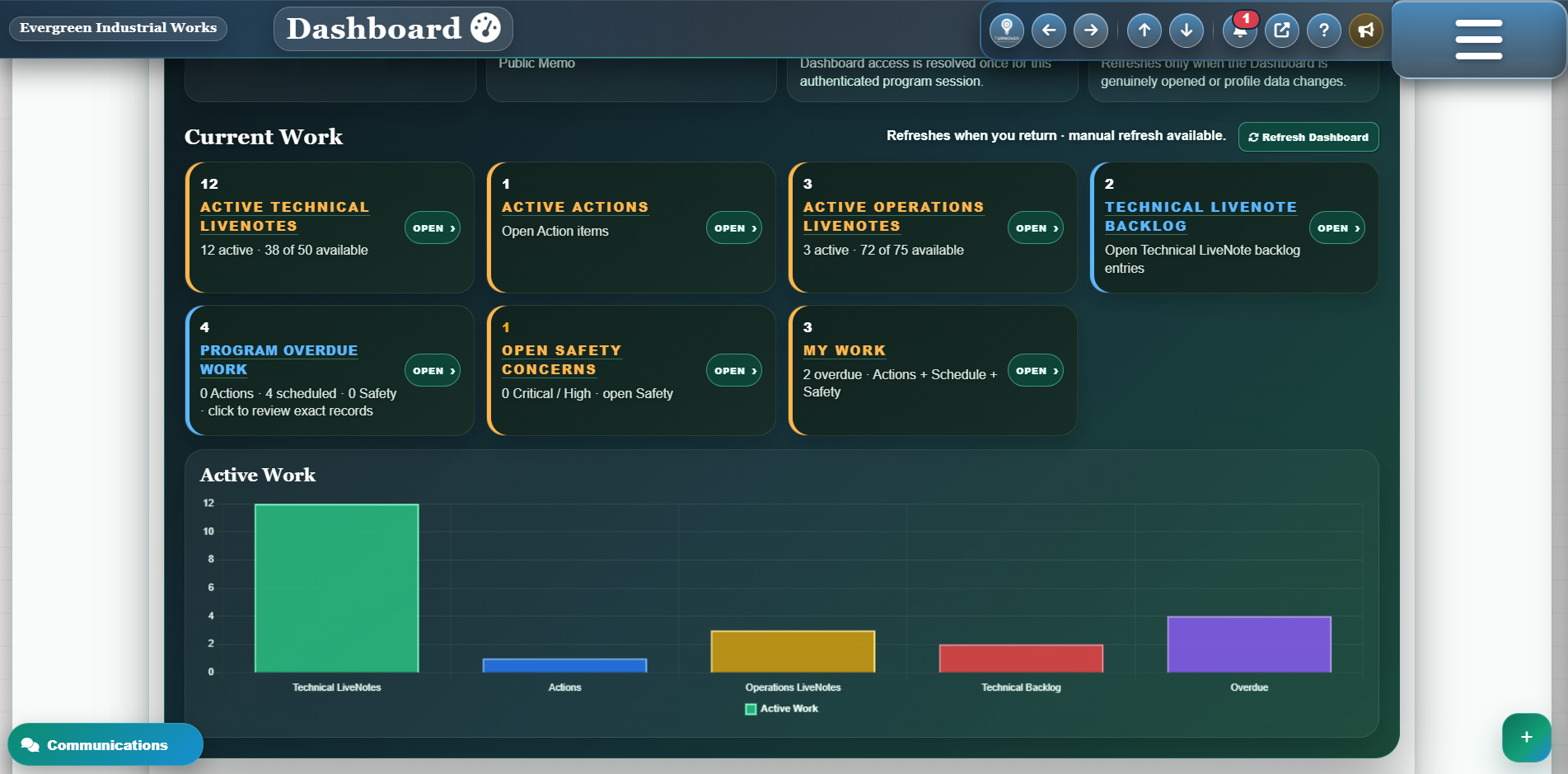
Task: Click 'Open Technical LiveNote backlog entries' text
Action: click(1202, 259)
